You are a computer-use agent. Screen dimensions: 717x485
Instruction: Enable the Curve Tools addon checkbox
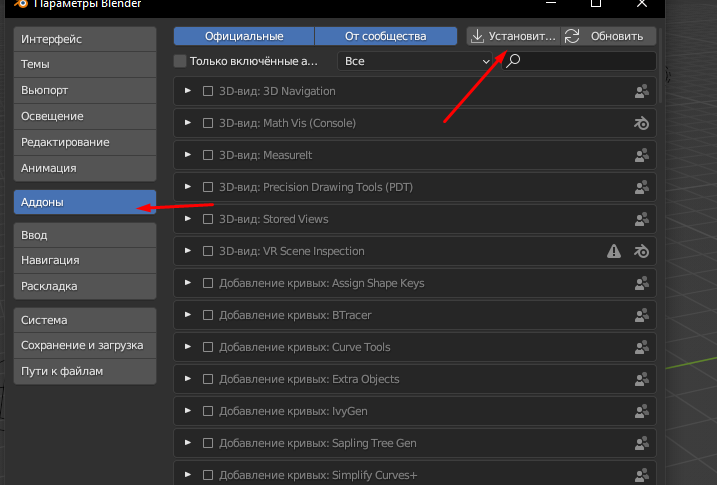[208, 347]
